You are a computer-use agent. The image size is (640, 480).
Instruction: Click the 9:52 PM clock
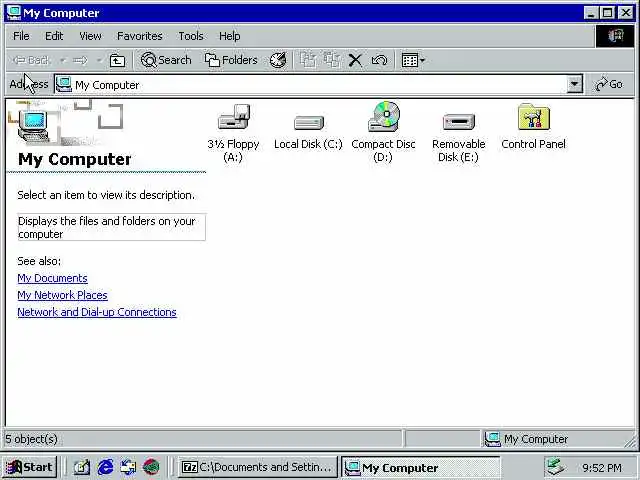coord(602,467)
